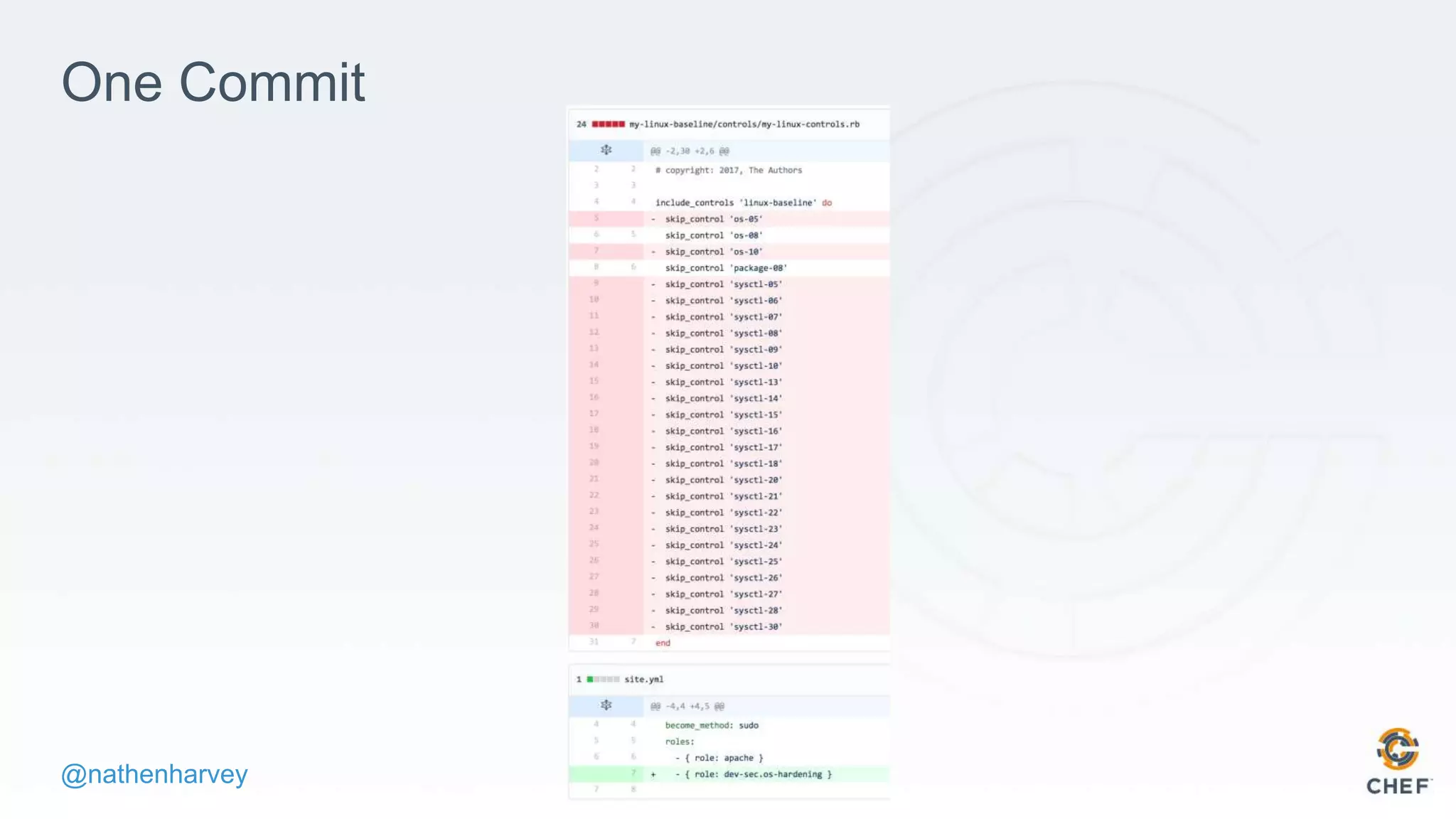Select the 'One Commit' slide title
This screenshot has width=1456, height=819.
(213, 82)
